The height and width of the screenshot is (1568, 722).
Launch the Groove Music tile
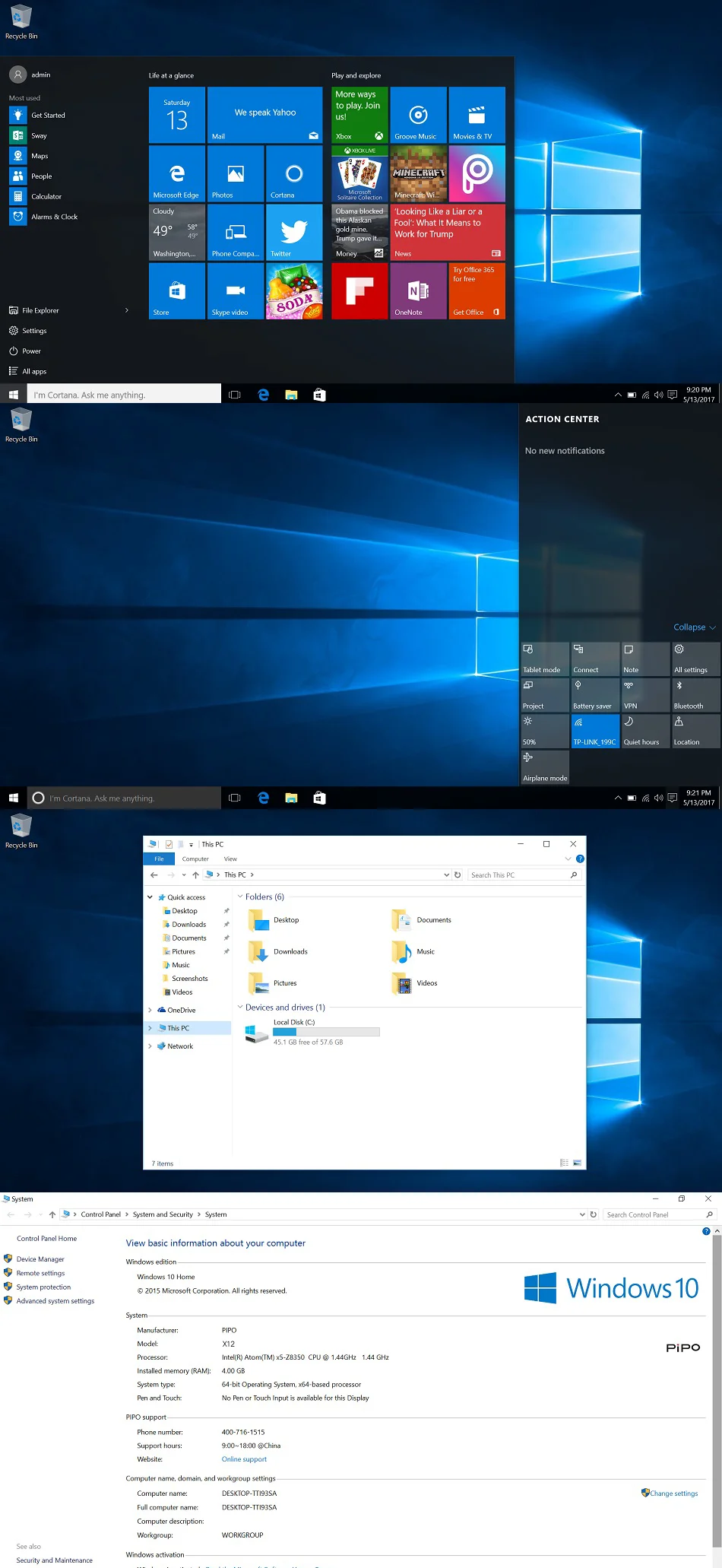tap(419, 115)
